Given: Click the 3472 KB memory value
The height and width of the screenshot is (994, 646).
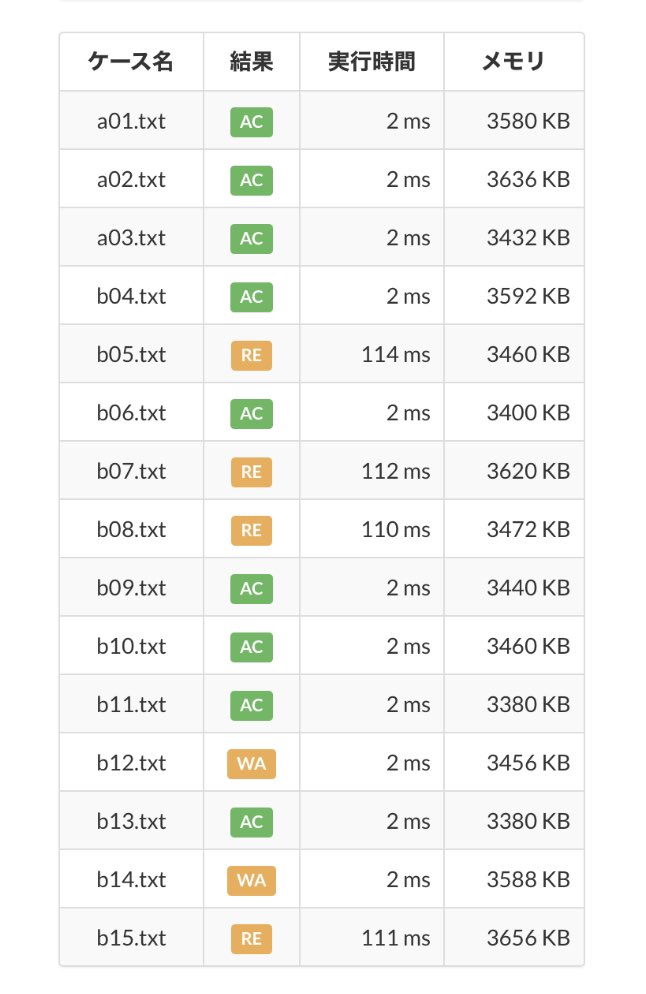Looking at the screenshot, I should pyautogui.click(x=528, y=529).
